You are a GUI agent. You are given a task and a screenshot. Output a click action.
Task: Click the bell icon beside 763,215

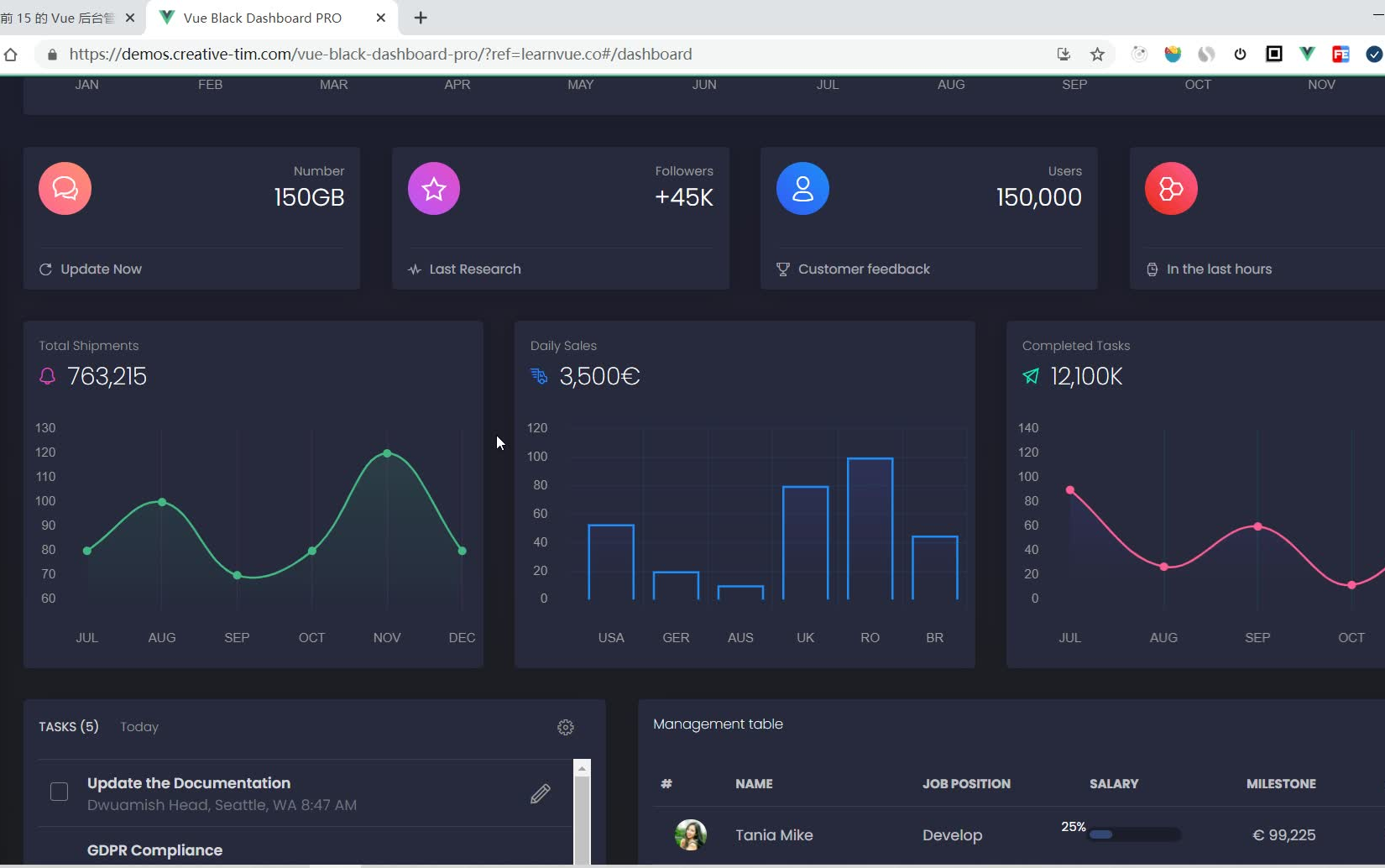click(x=47, y=376)
